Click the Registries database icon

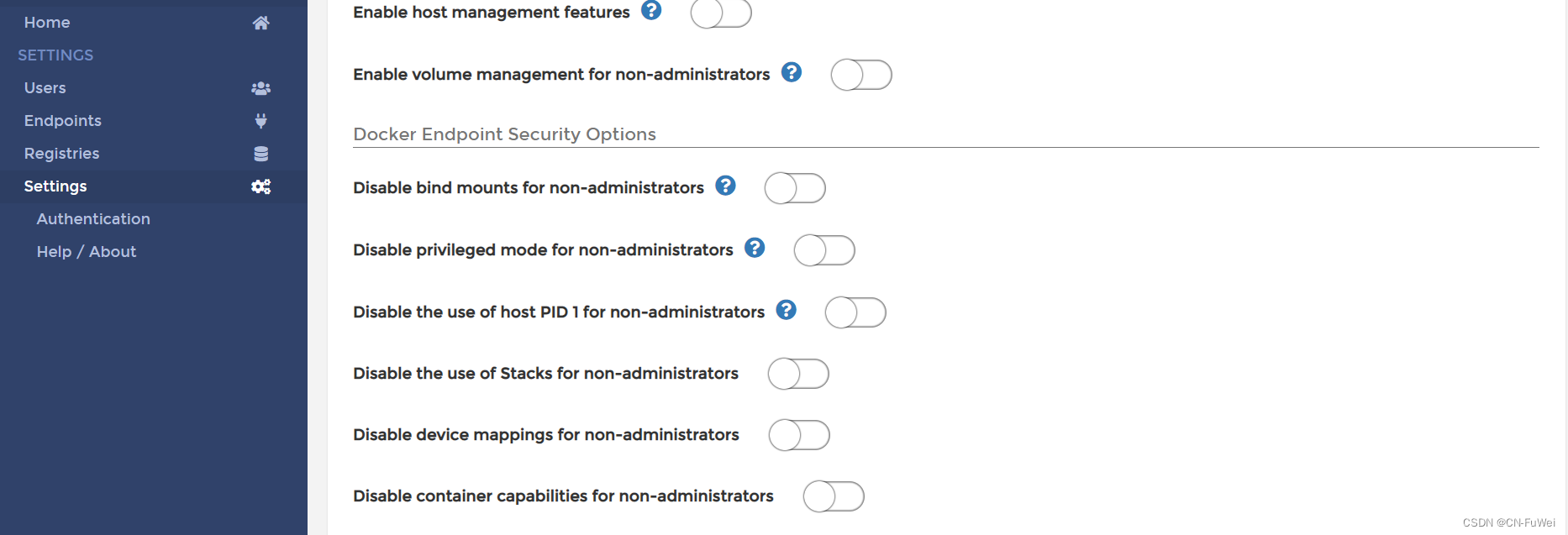pos(261,154)
